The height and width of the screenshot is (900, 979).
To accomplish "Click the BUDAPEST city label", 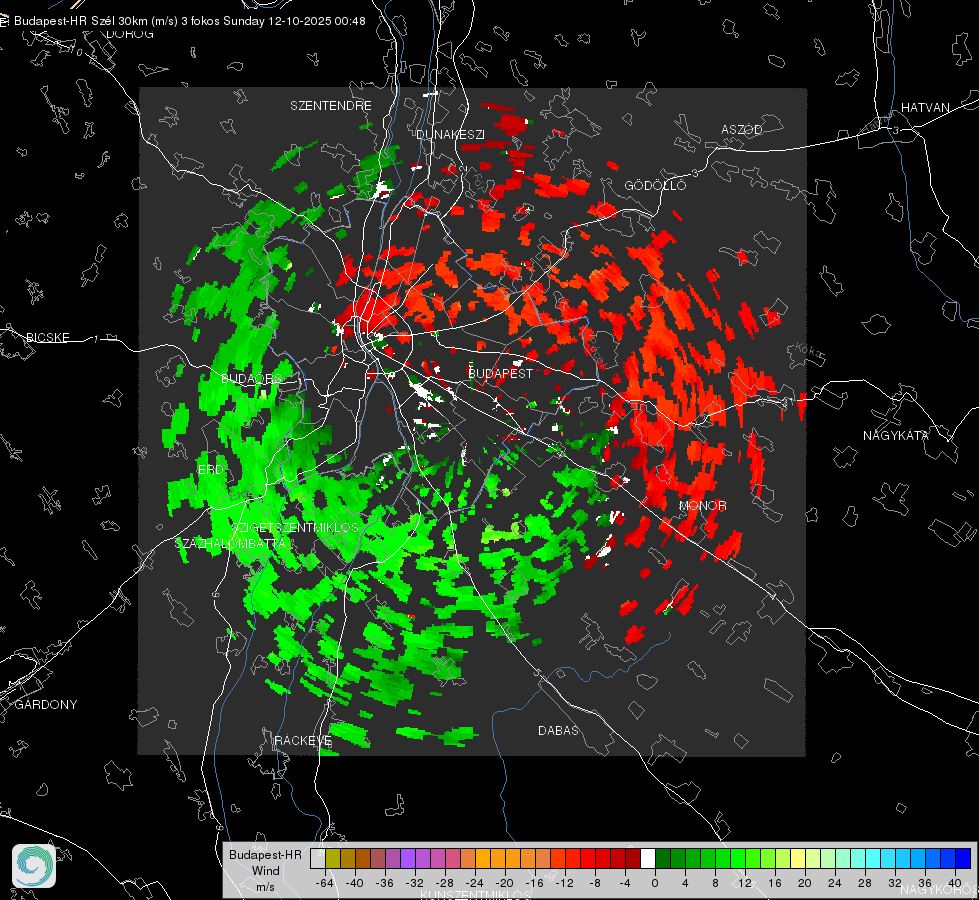I will (501, 373).
